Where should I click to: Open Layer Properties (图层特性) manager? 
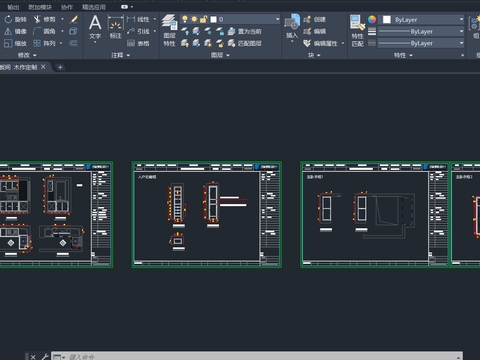pos(169,31)
